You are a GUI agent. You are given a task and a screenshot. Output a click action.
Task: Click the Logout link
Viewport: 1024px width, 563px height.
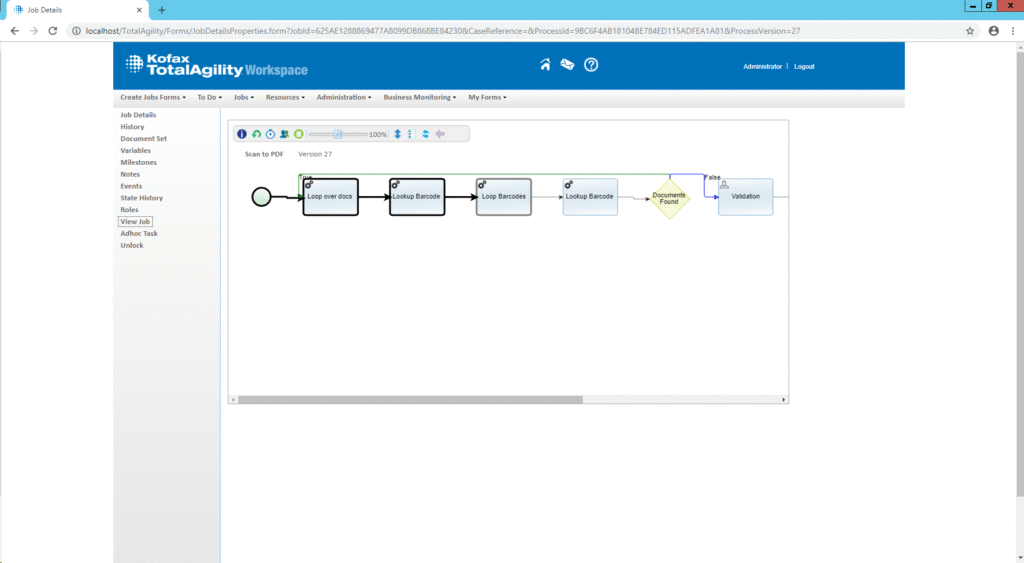(x=804, y=66)
